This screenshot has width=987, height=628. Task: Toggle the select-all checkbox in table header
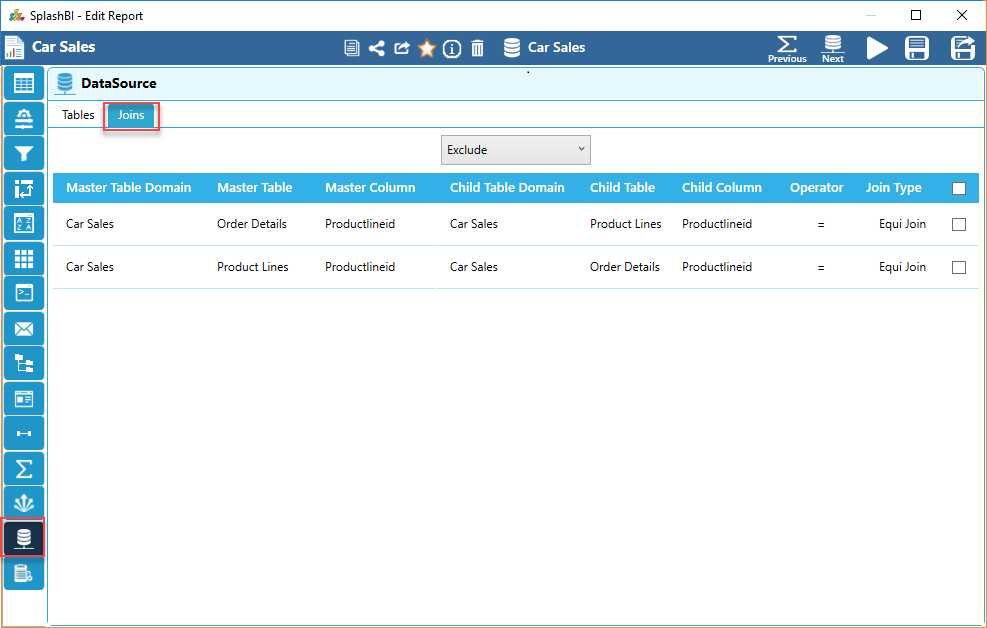(x=959, y=188)
